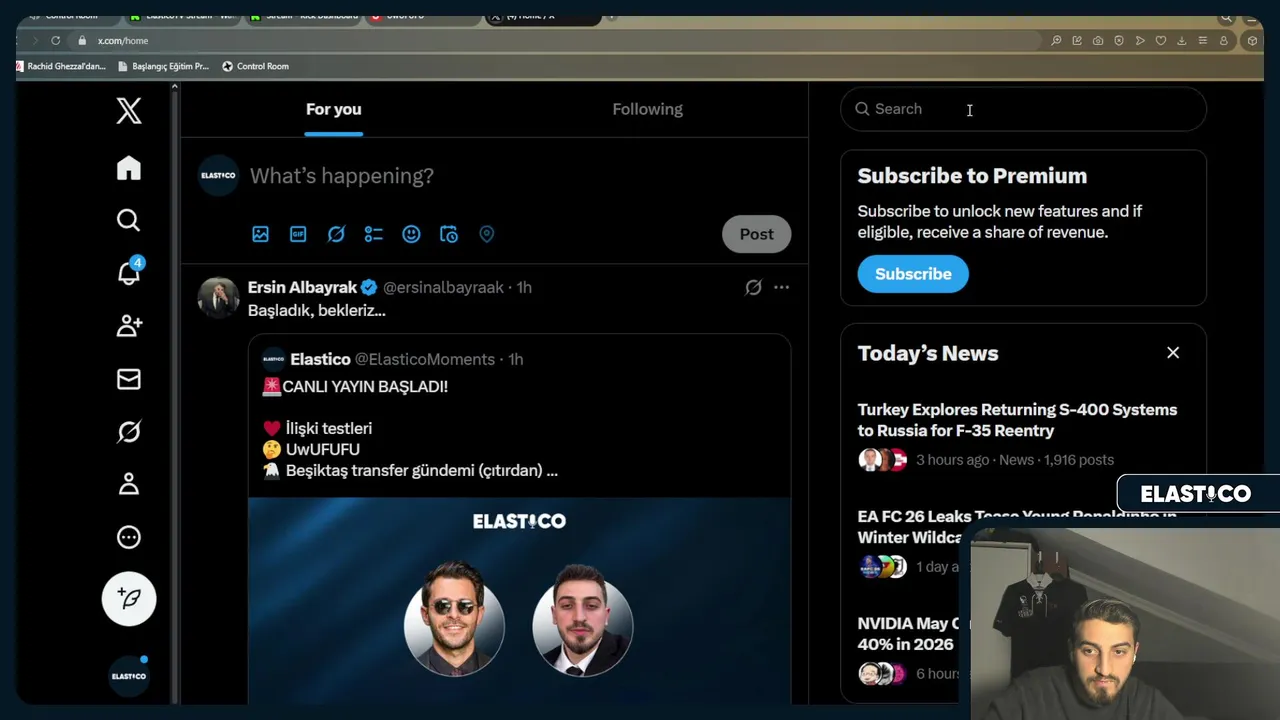Open Profile person icon in sidebar

click(129, 484)
